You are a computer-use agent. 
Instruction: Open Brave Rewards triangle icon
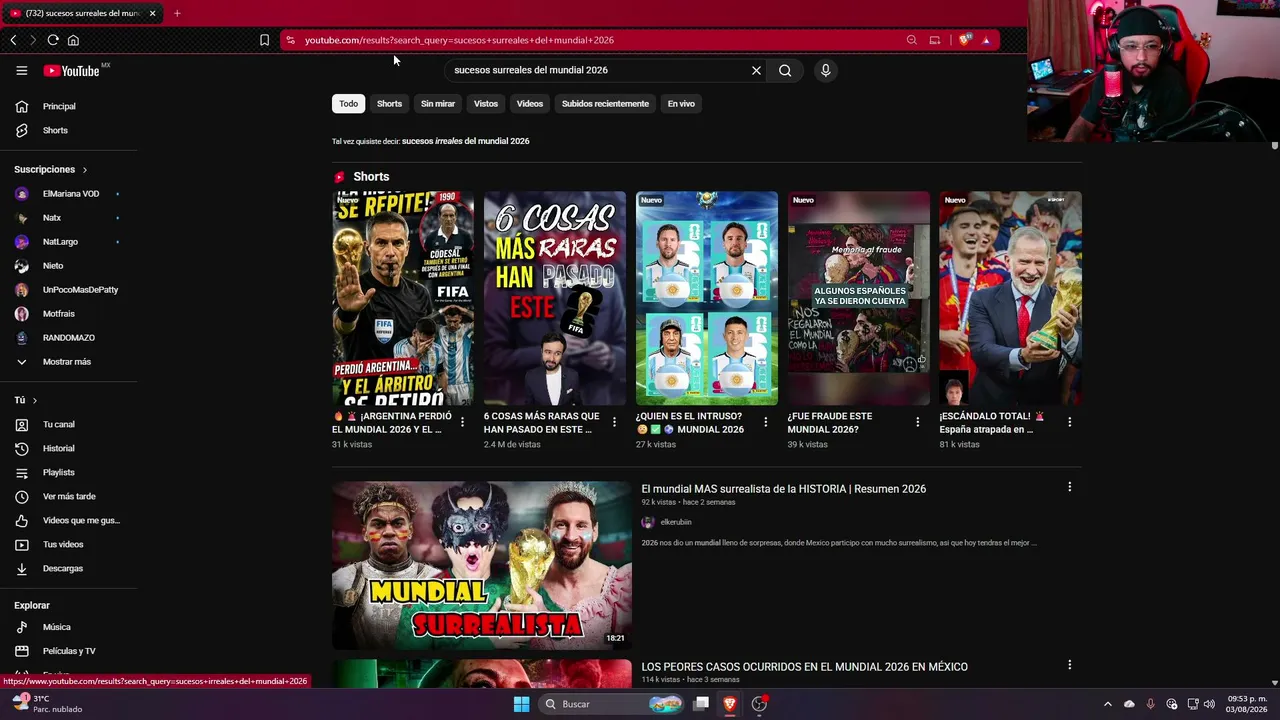point(986,40)
